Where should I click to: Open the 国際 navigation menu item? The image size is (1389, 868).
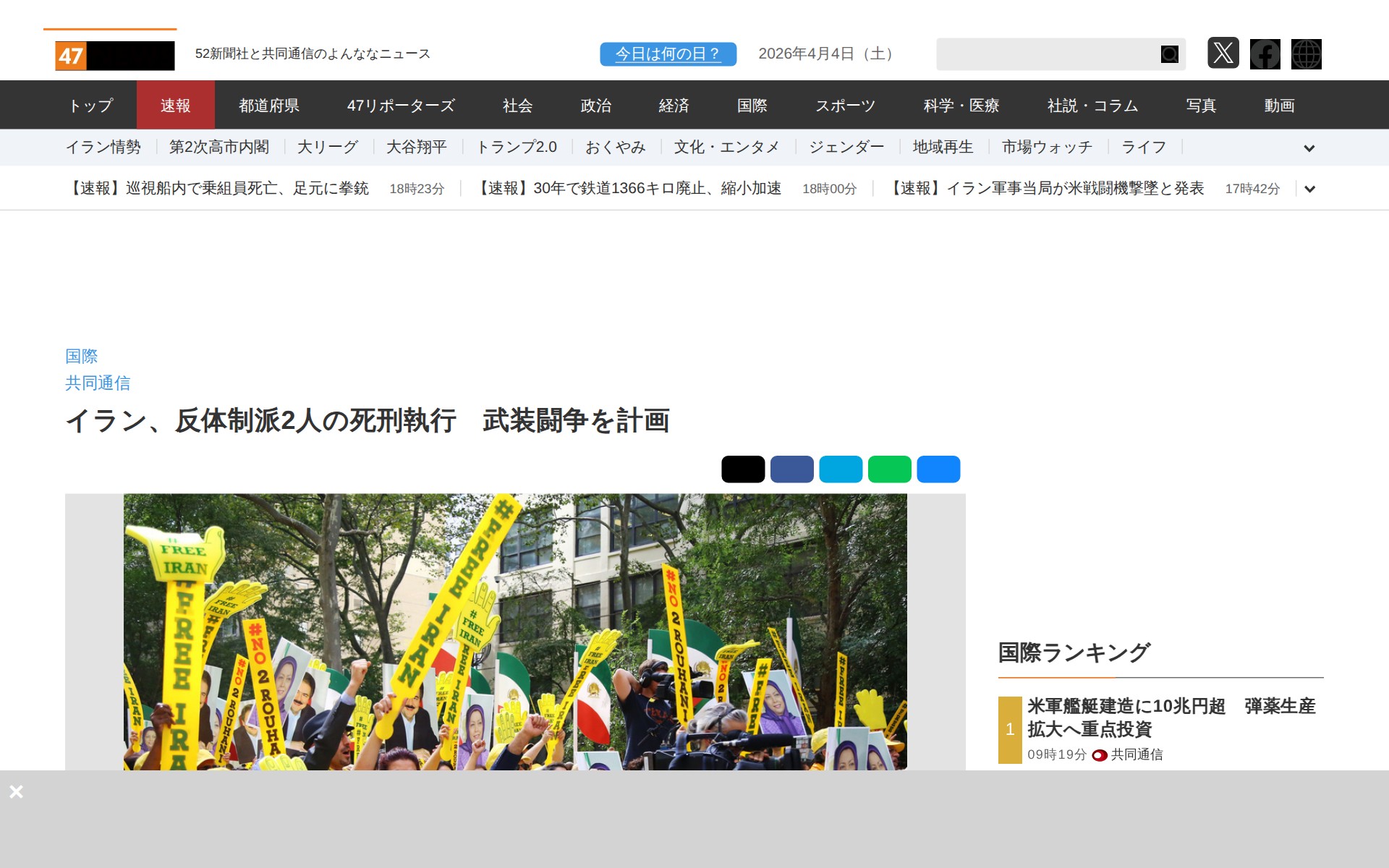click(x=752, y=106)
